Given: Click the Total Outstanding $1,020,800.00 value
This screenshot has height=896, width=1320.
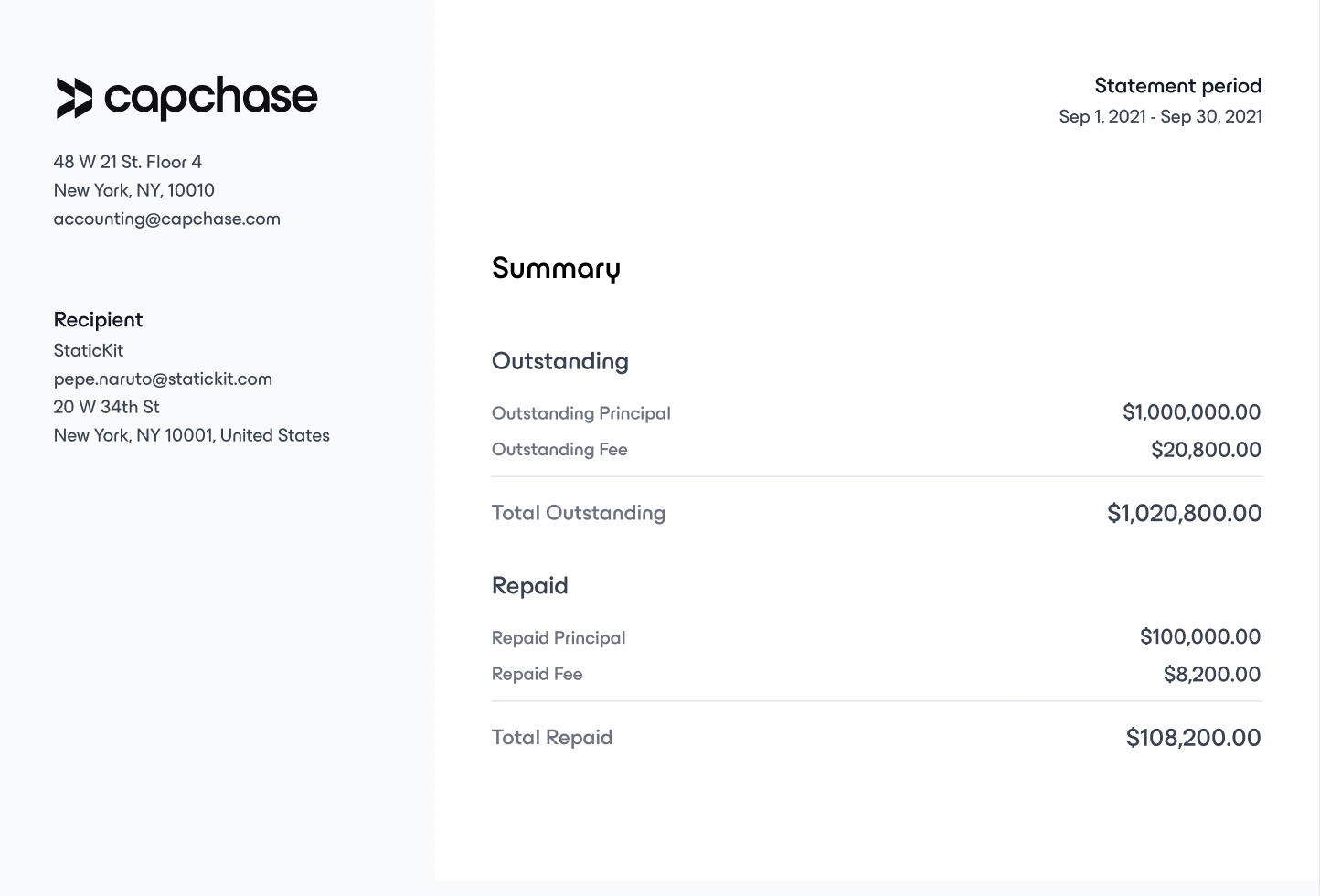Looking at the screenshot, I should (x=1184, y=513).
